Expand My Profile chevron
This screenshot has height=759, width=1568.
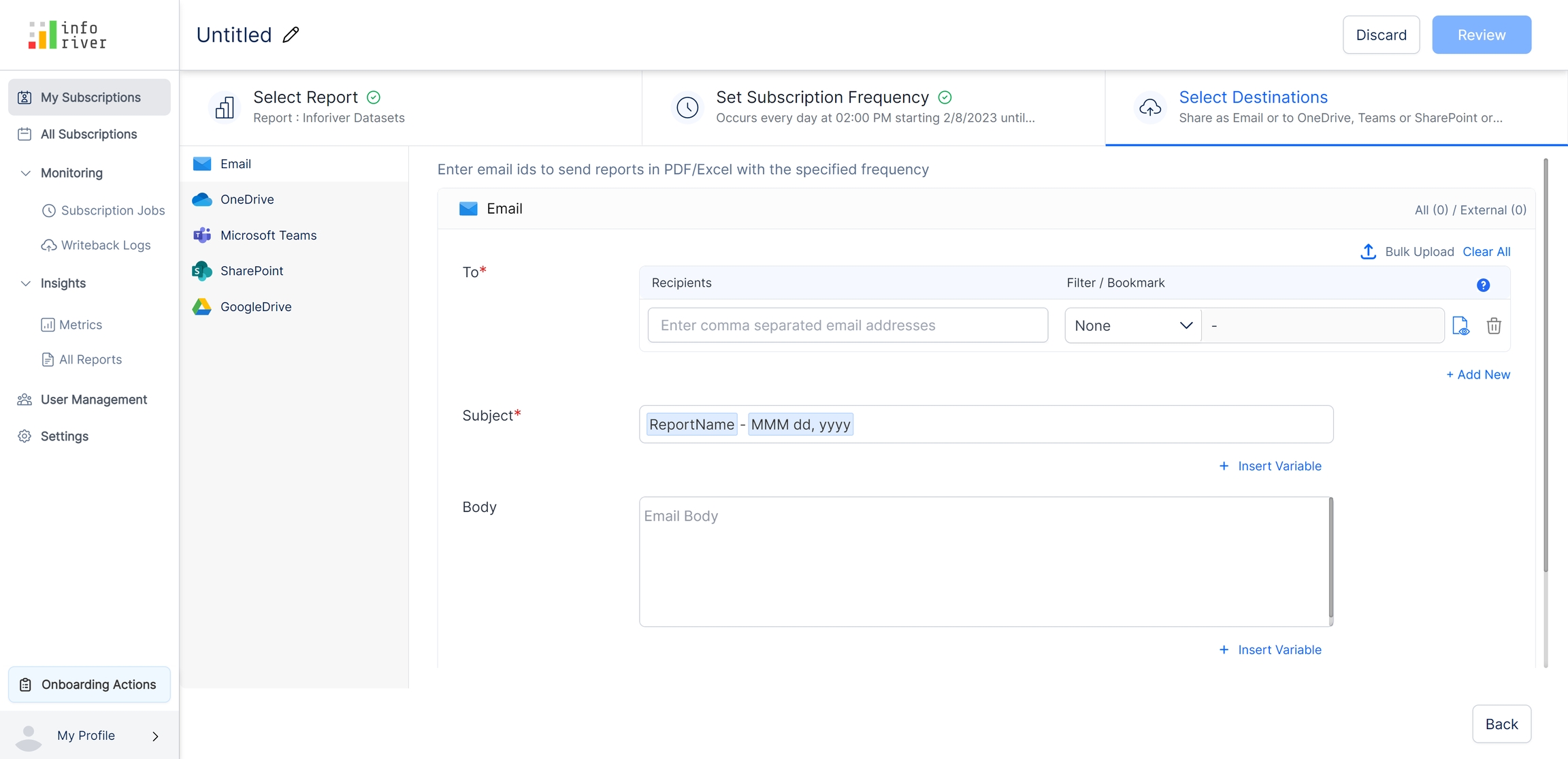155,736
